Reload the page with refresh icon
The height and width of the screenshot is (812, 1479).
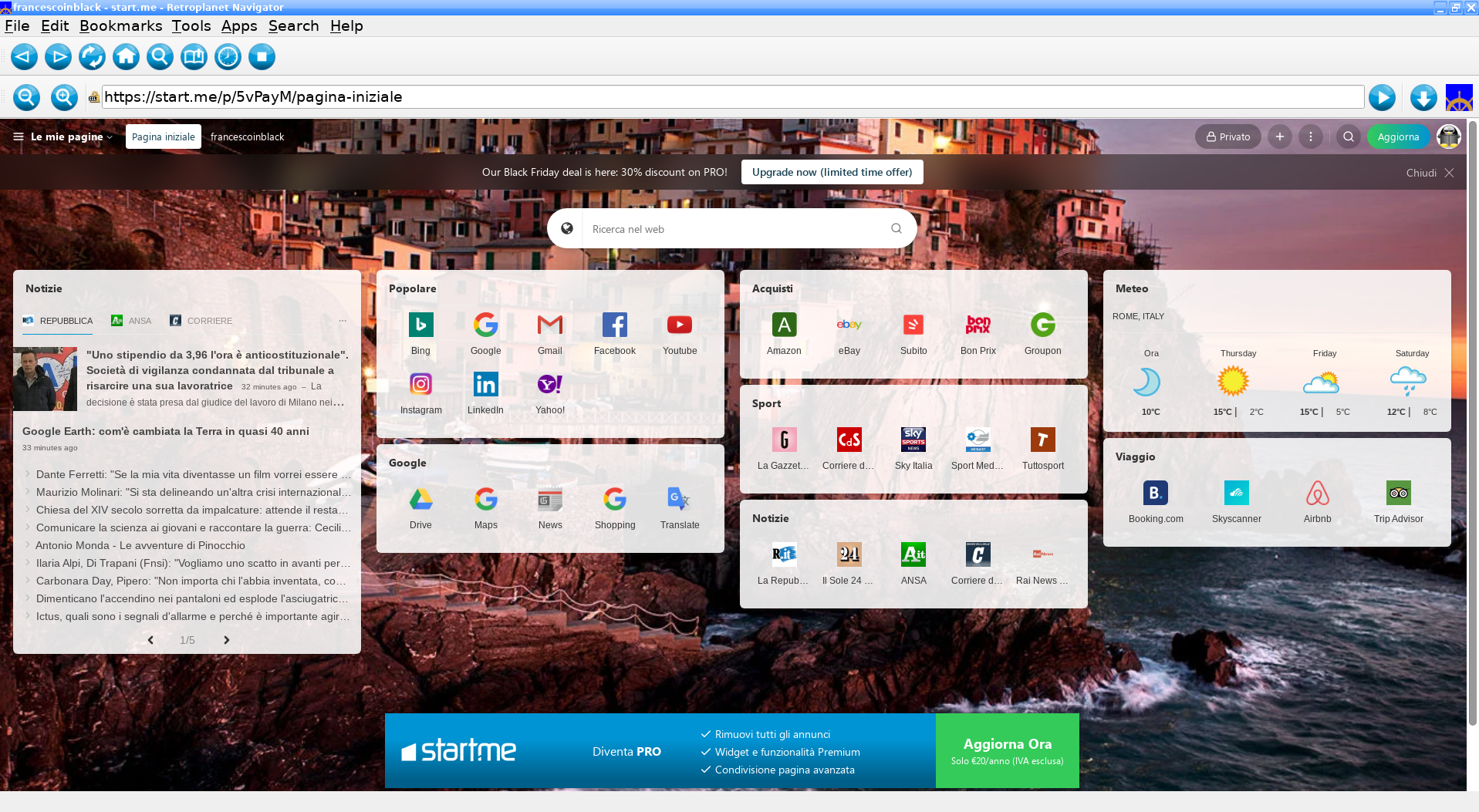click(x=92, y=56)
